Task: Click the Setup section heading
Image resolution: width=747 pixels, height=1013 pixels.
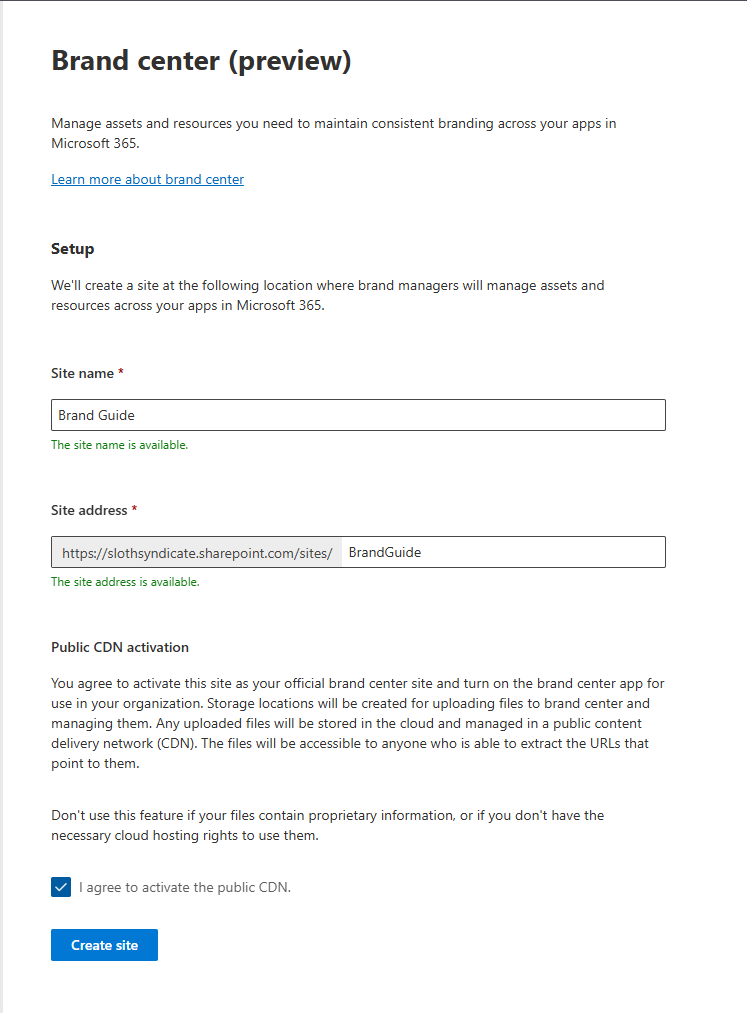Action: point(72,249)
